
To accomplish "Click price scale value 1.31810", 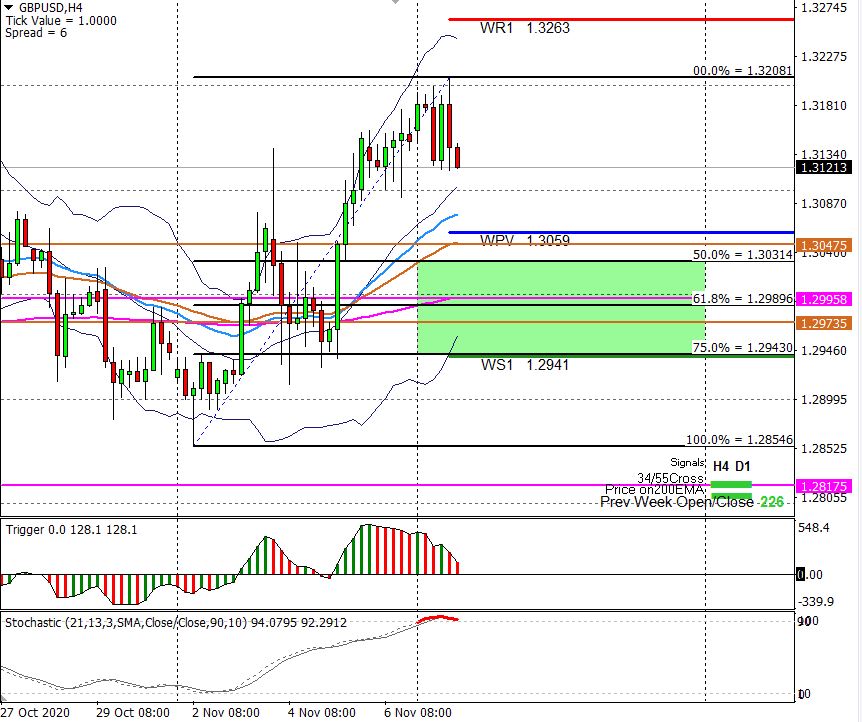I will 824,106.
